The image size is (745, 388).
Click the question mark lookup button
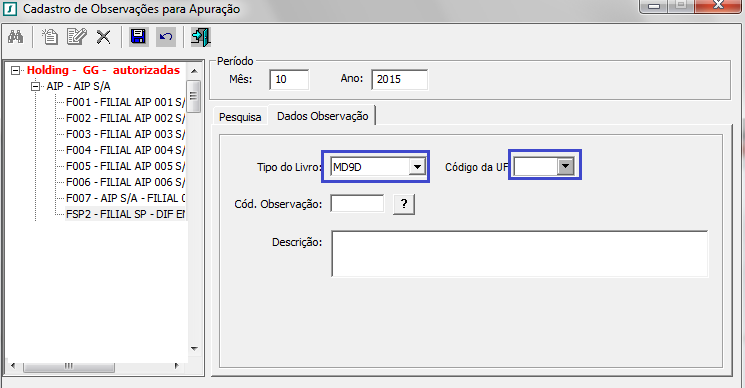pyautogui.click(x=404, y=204)
